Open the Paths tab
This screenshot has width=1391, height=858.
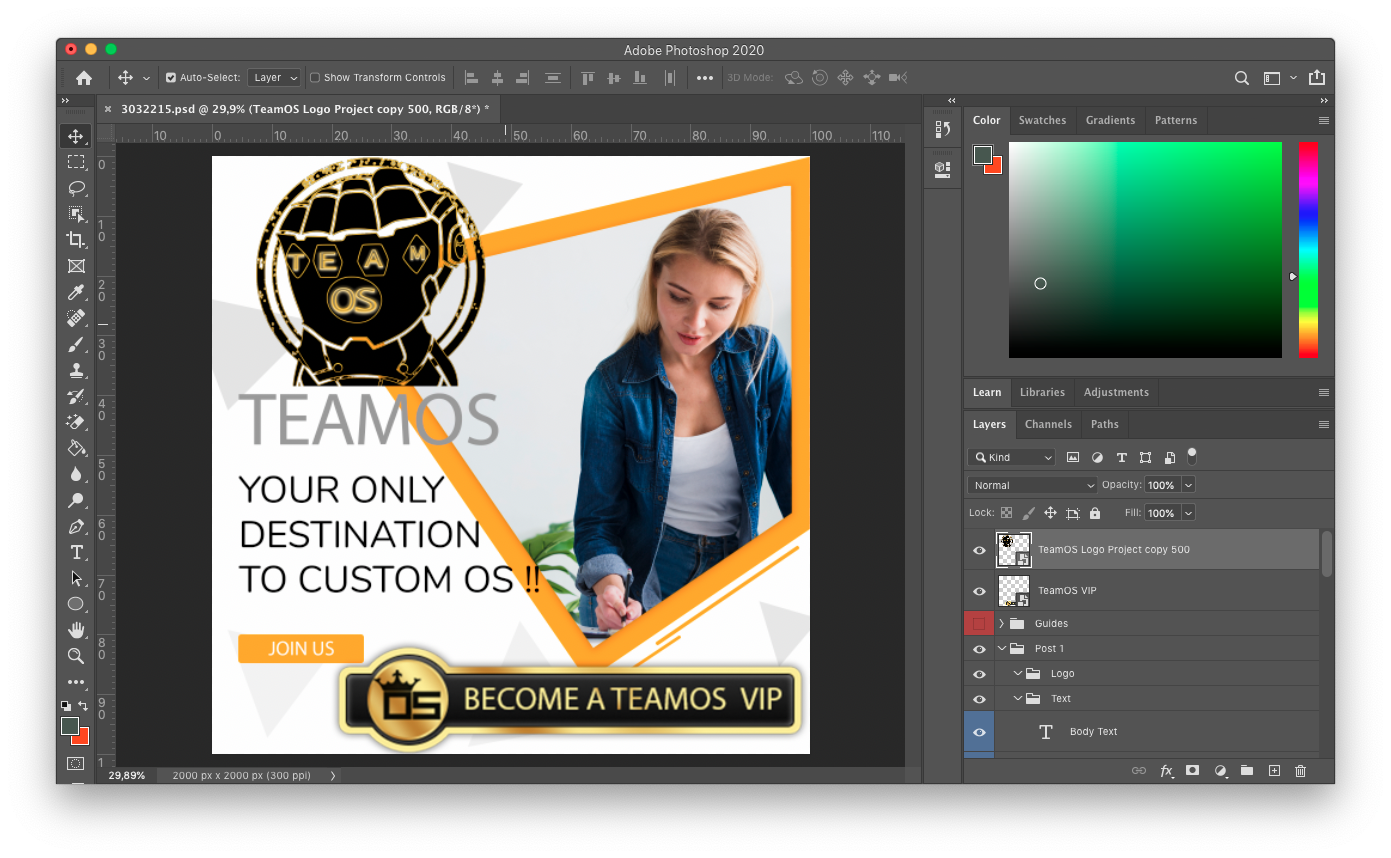click(x=1105, y=424)
